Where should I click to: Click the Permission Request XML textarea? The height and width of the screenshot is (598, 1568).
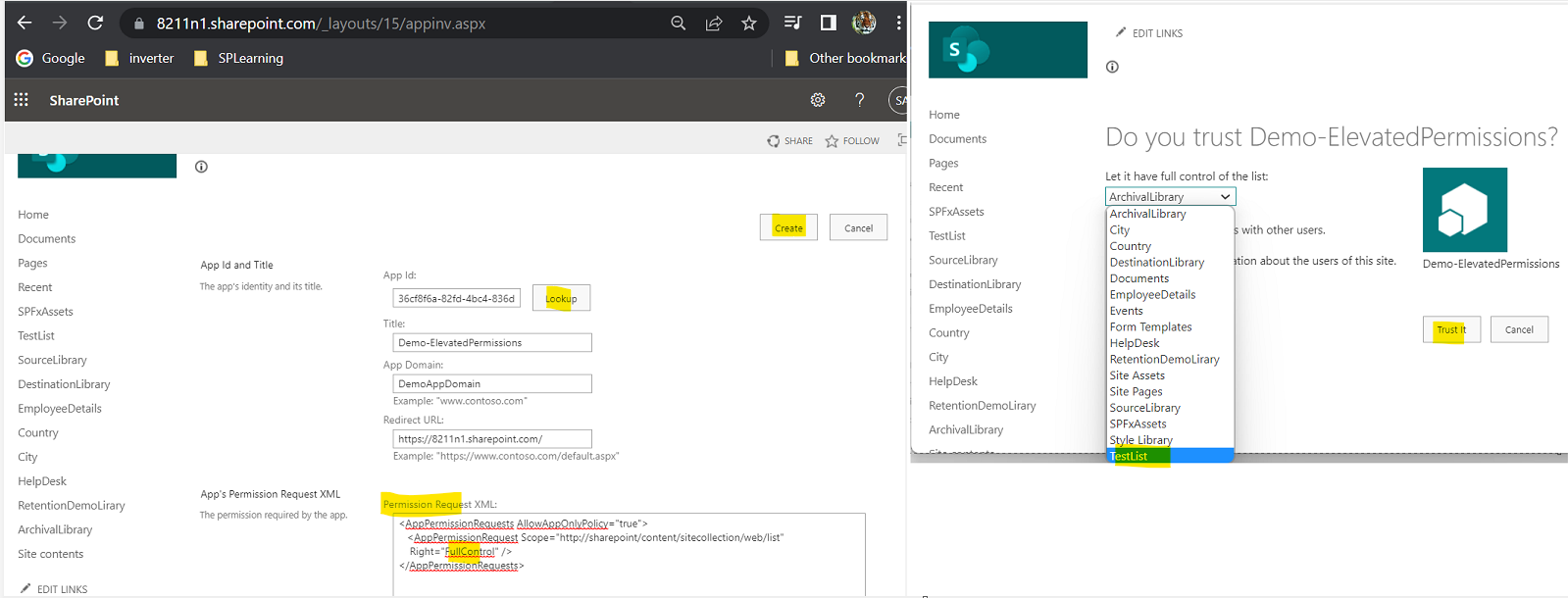[x=629, y=554]
